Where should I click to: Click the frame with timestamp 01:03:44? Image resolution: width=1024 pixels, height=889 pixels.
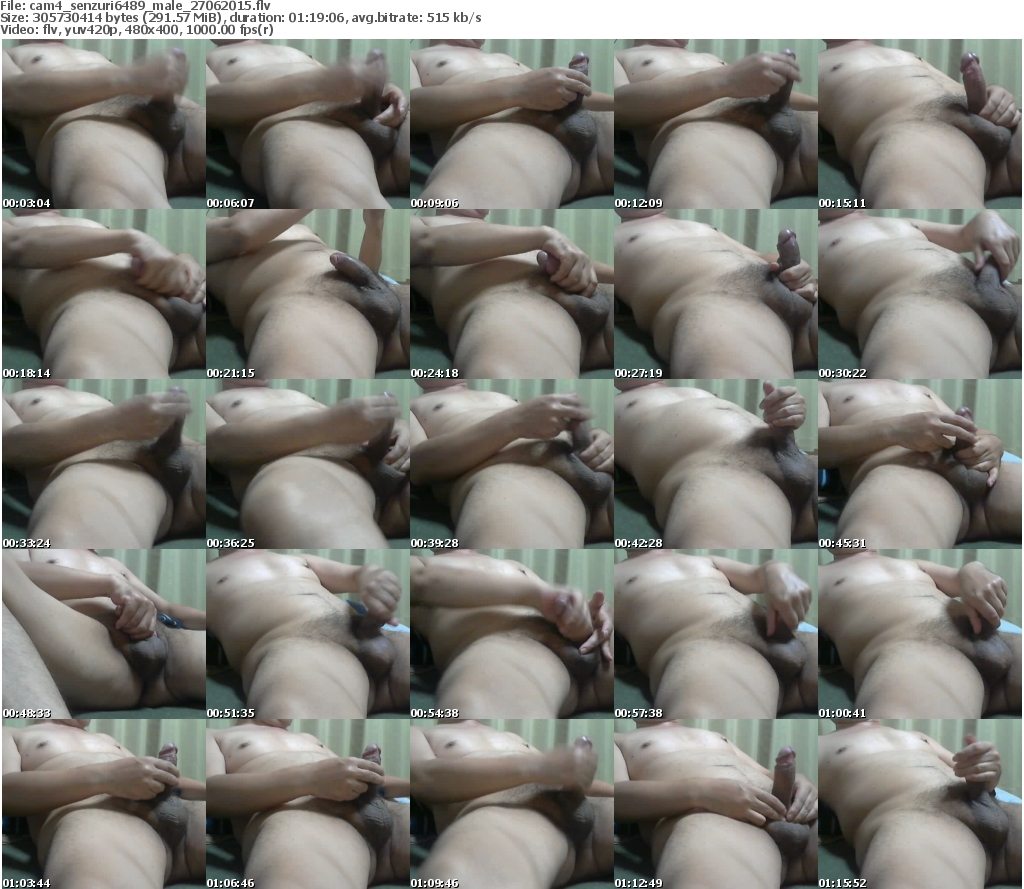click(104, 804)
